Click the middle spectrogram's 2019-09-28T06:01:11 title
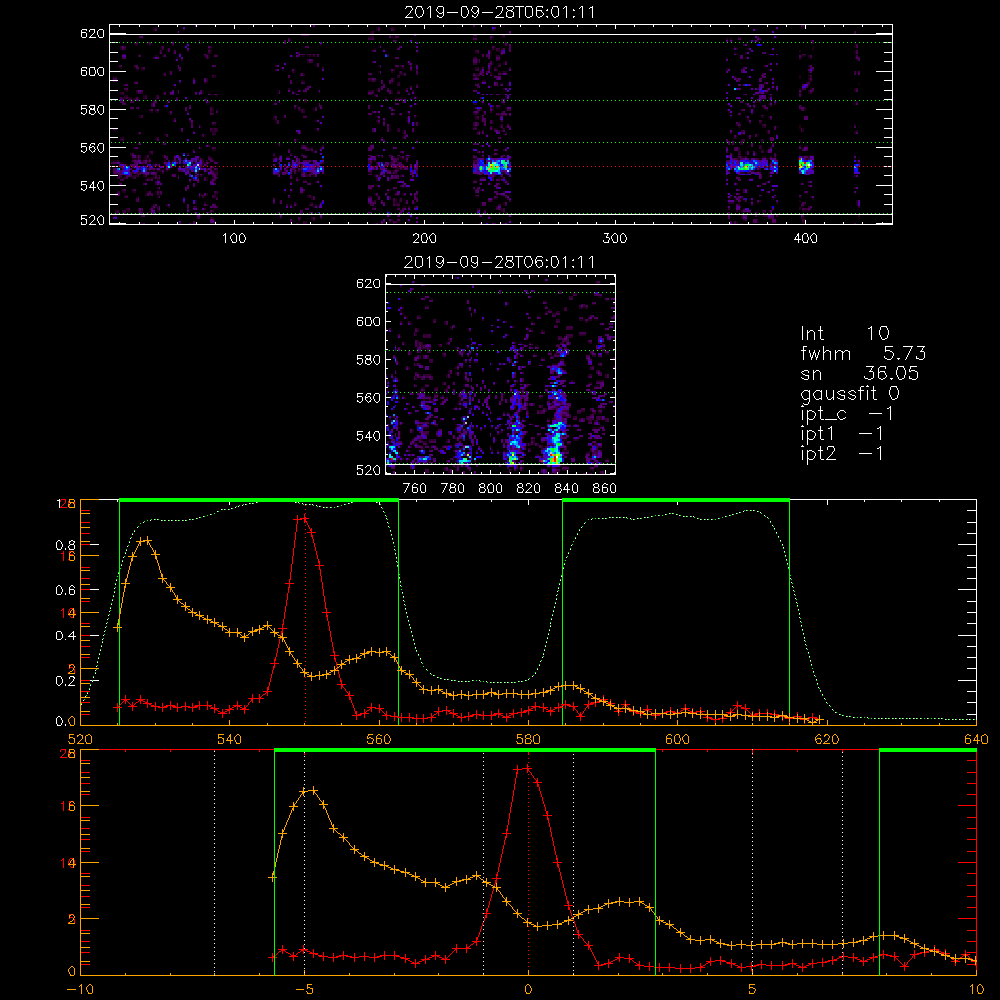 click(x=500, y=262)
